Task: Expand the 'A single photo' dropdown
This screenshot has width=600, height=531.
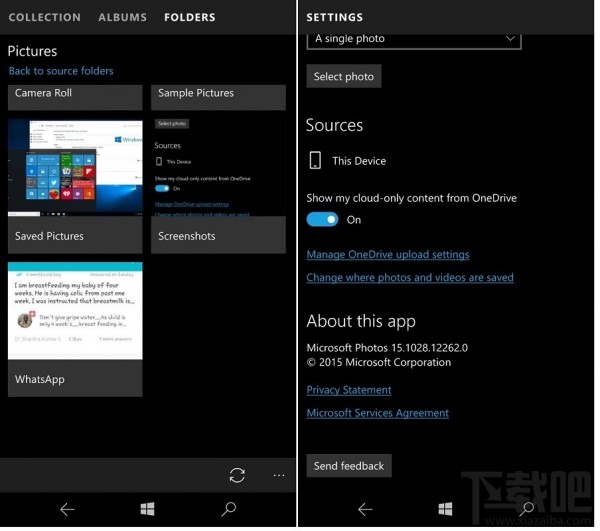Action: point(414,40)
